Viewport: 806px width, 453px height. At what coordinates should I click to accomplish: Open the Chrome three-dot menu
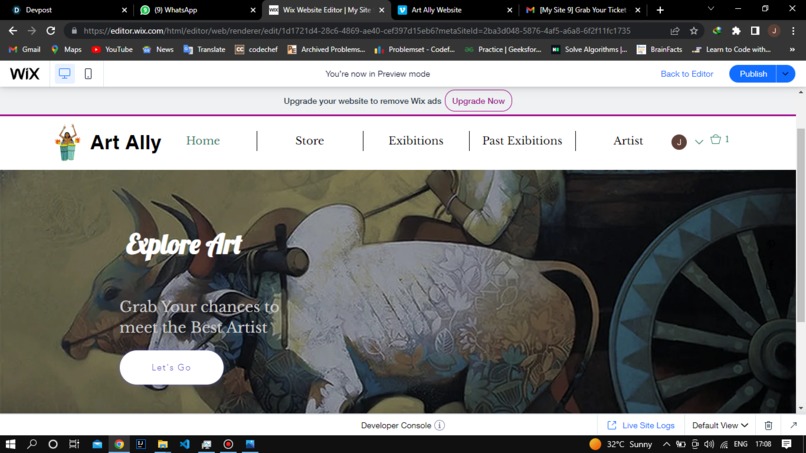click(x=793, y=31)
